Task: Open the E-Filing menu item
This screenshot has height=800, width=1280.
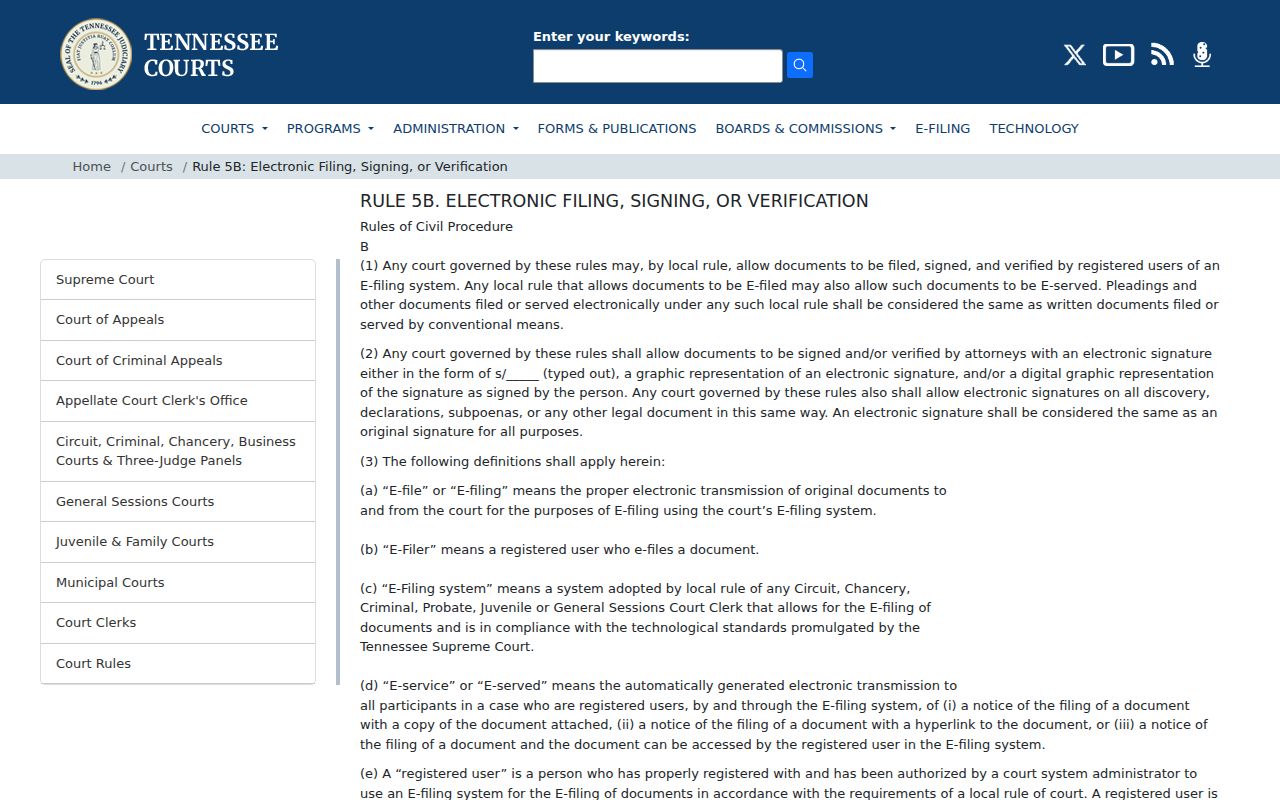Action: tap(943, 128)
